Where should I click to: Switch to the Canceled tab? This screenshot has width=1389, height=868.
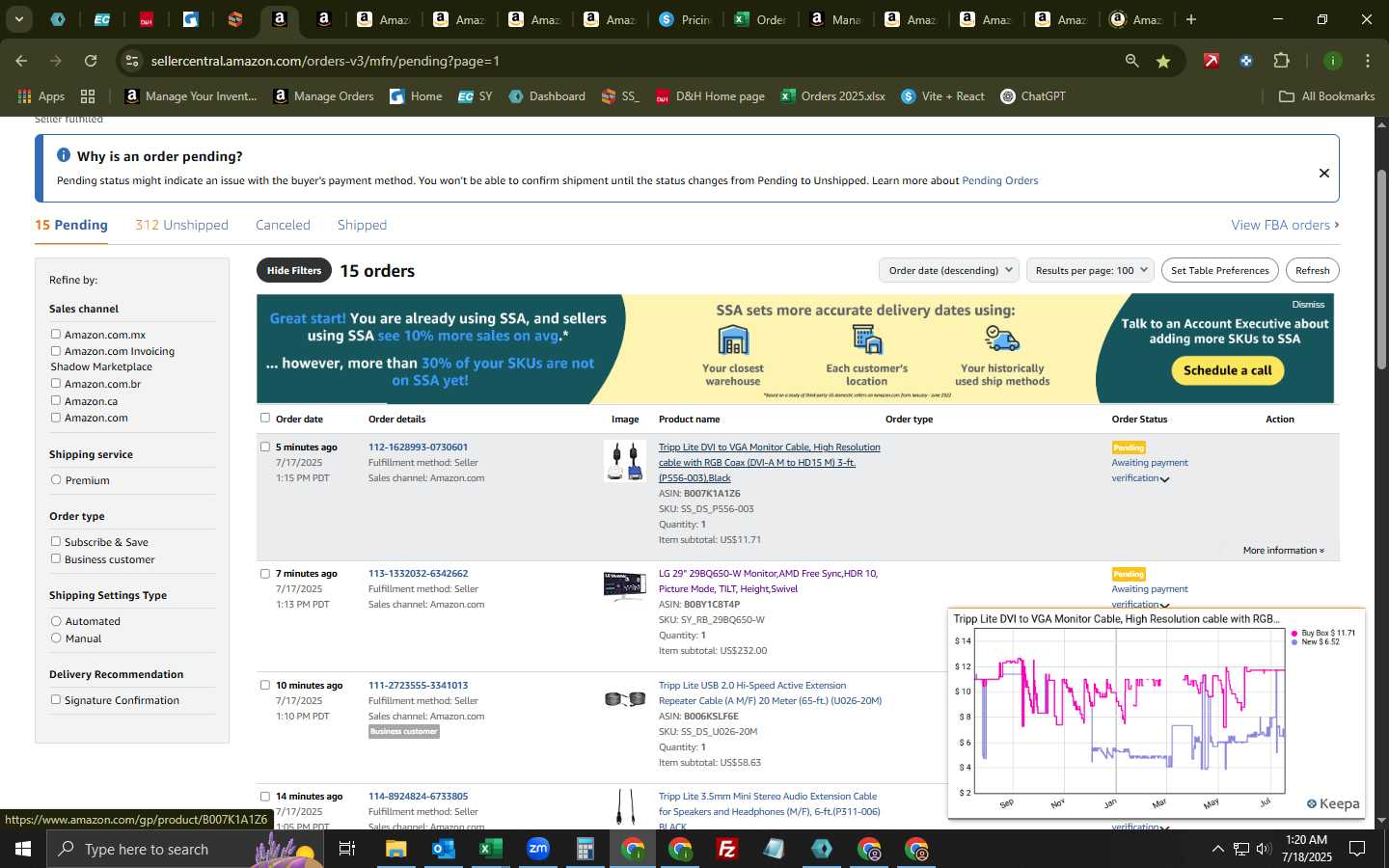(x=283, y=225)
